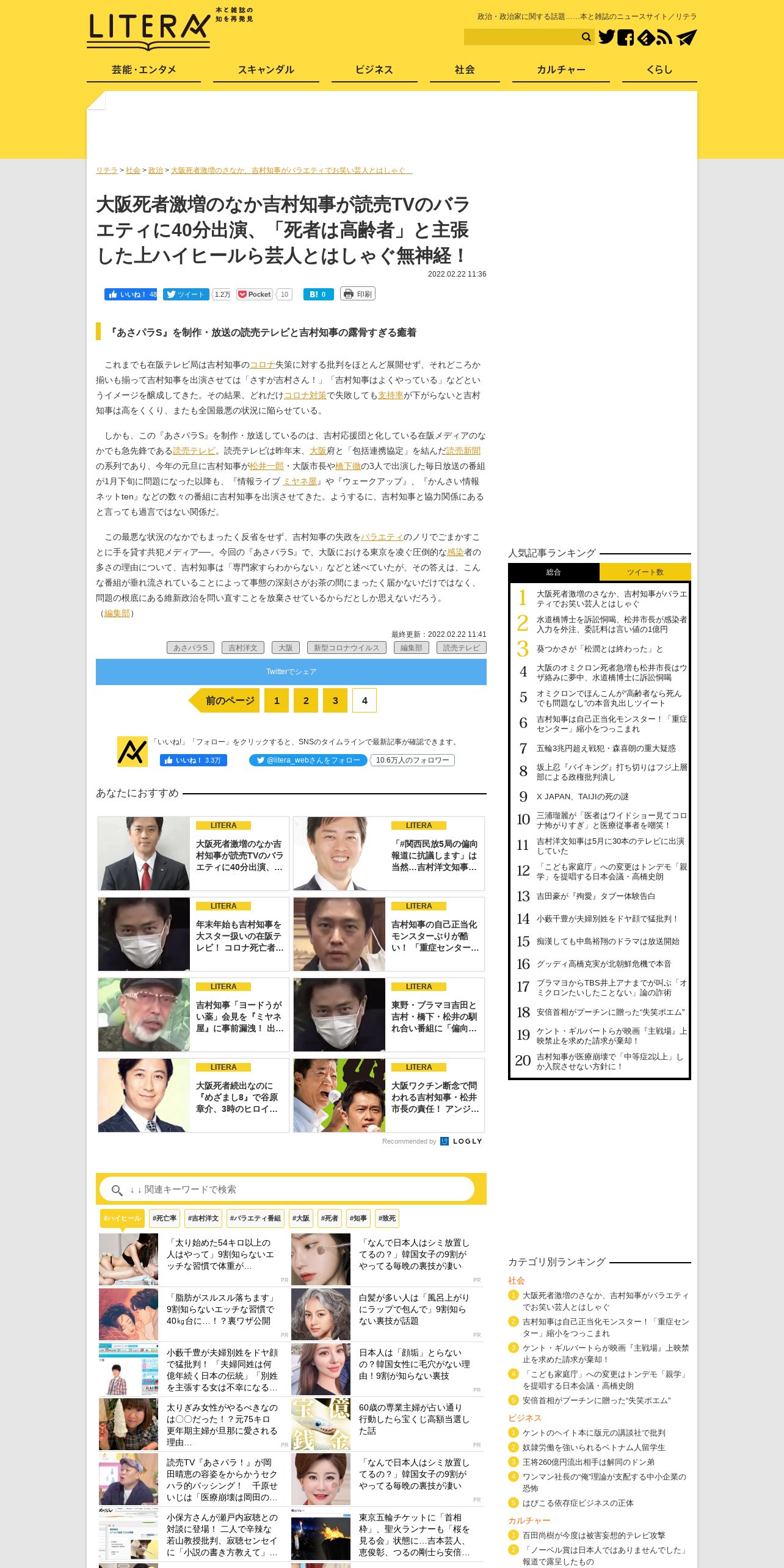Viewport: 784px width, 1568px height.
Task: Click the header search input field
Action: tap(521, 37)
